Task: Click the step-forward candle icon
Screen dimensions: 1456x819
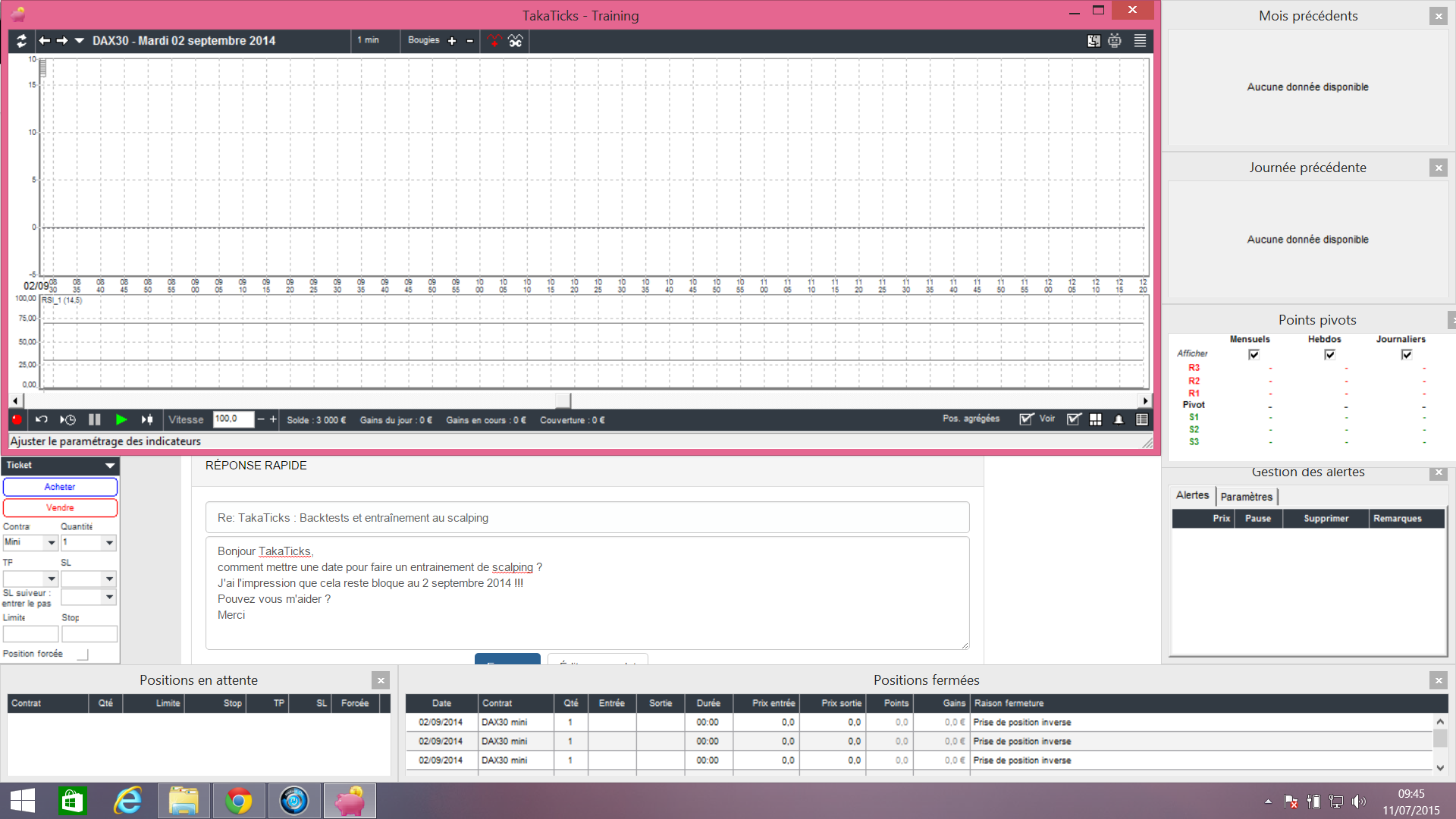Action: click(x=147, y=419)
